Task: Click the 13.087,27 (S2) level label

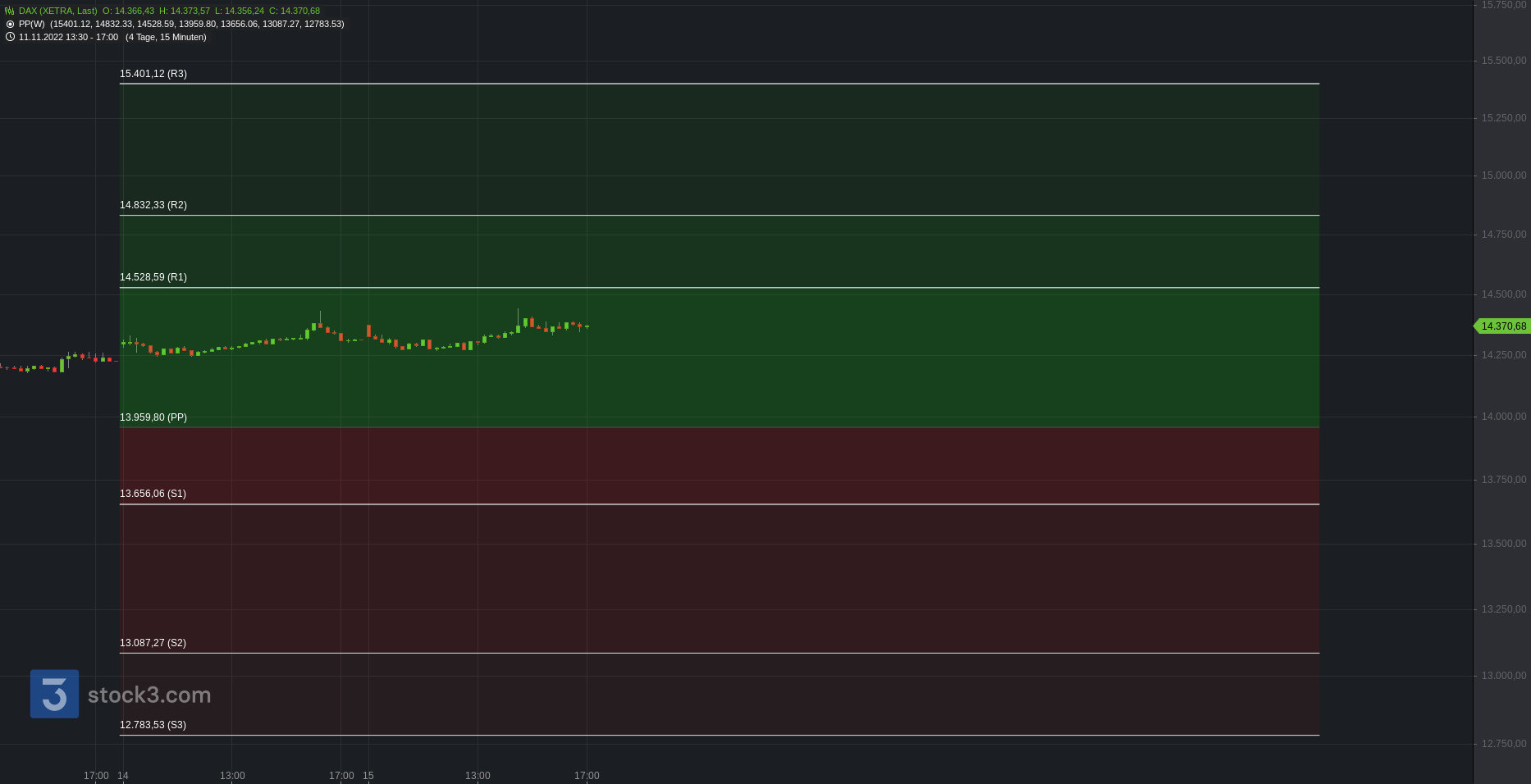Action: [153, 643]
